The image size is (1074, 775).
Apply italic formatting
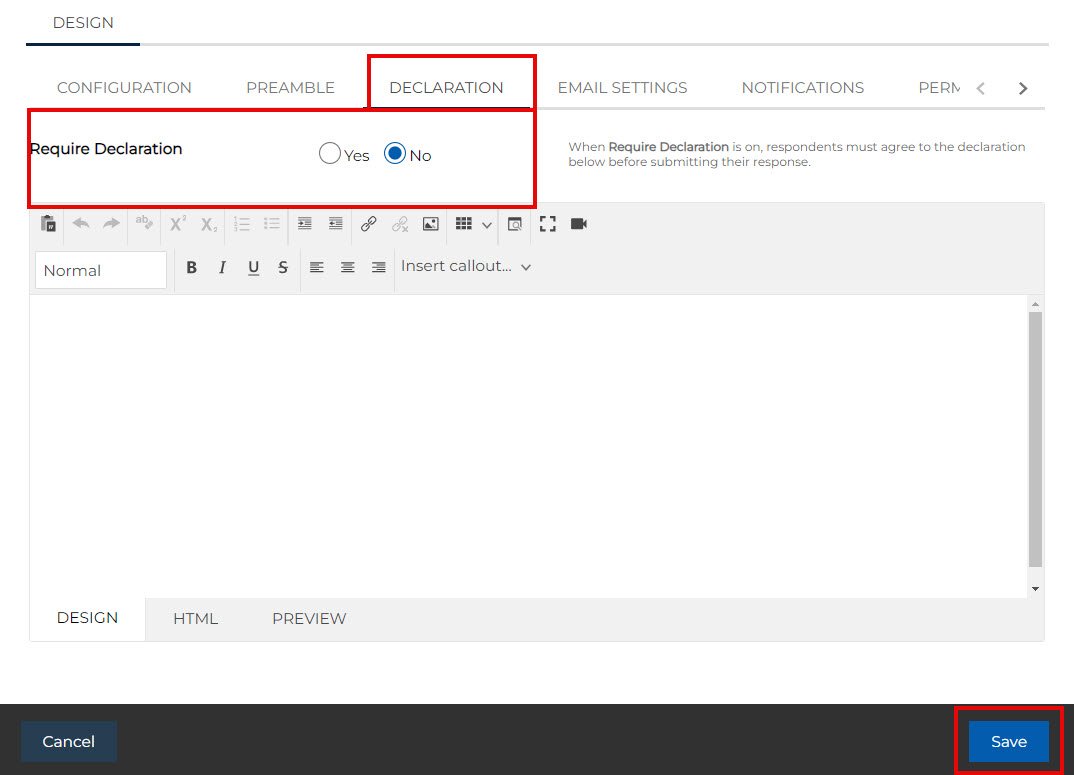click(x=223, y=268)
